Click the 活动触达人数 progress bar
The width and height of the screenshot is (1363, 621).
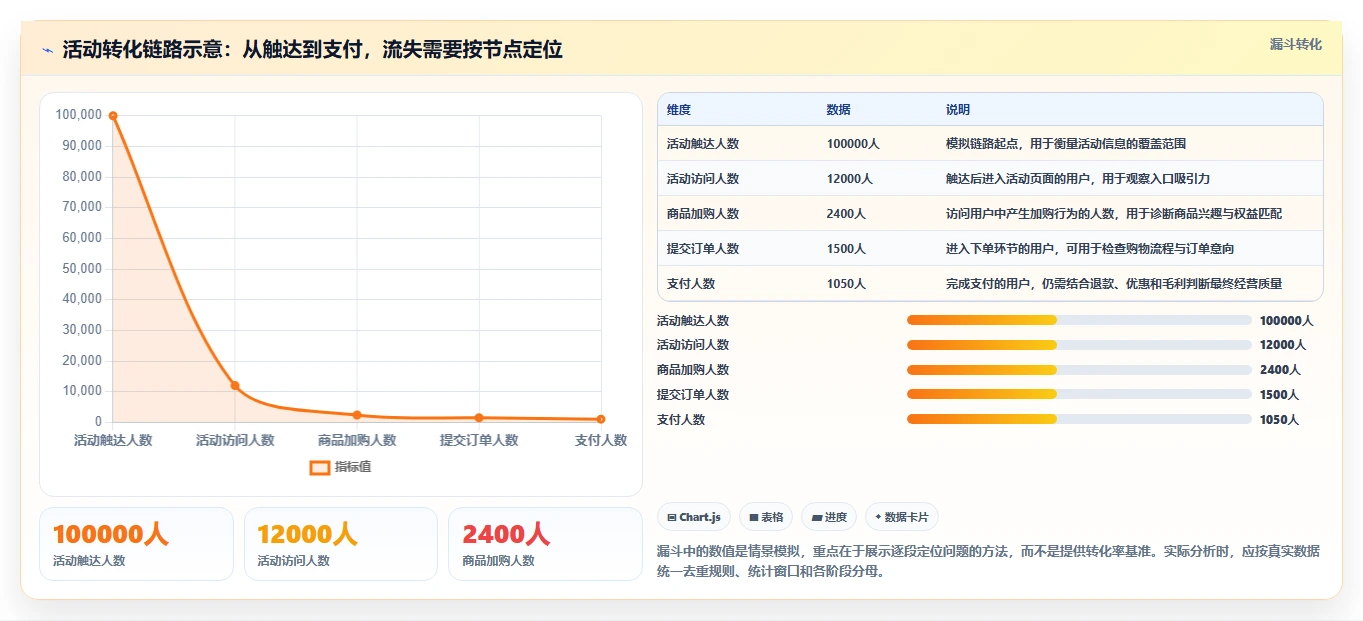(x=1079, y=320)
